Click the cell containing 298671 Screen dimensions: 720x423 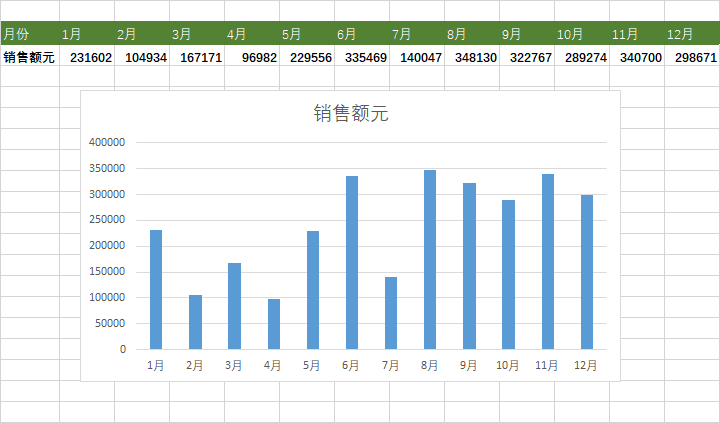point(692,57)
